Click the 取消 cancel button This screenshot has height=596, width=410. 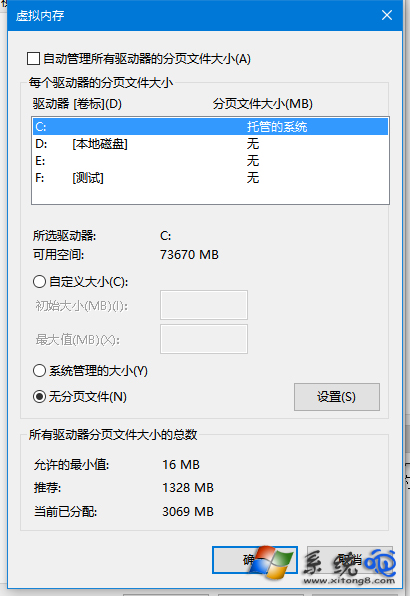click(350, 560)
